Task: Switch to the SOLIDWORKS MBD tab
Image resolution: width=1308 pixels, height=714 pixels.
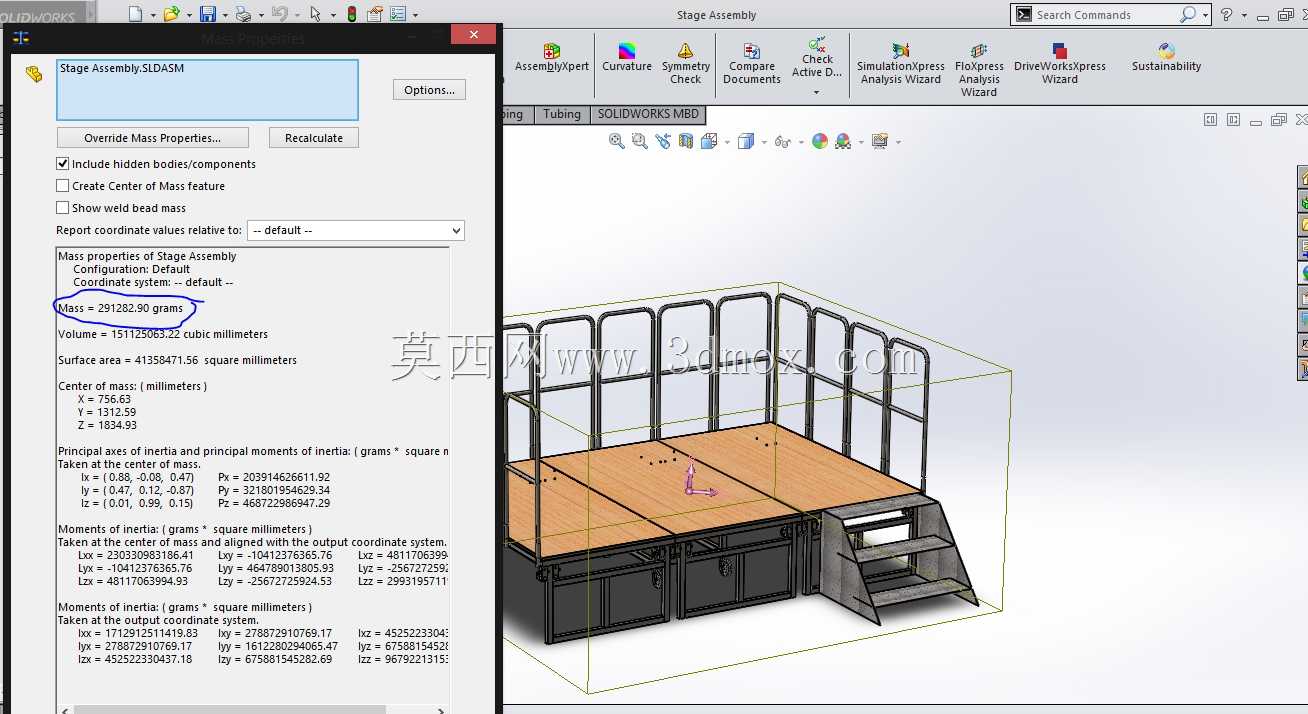Action: (x=648, y=114)
